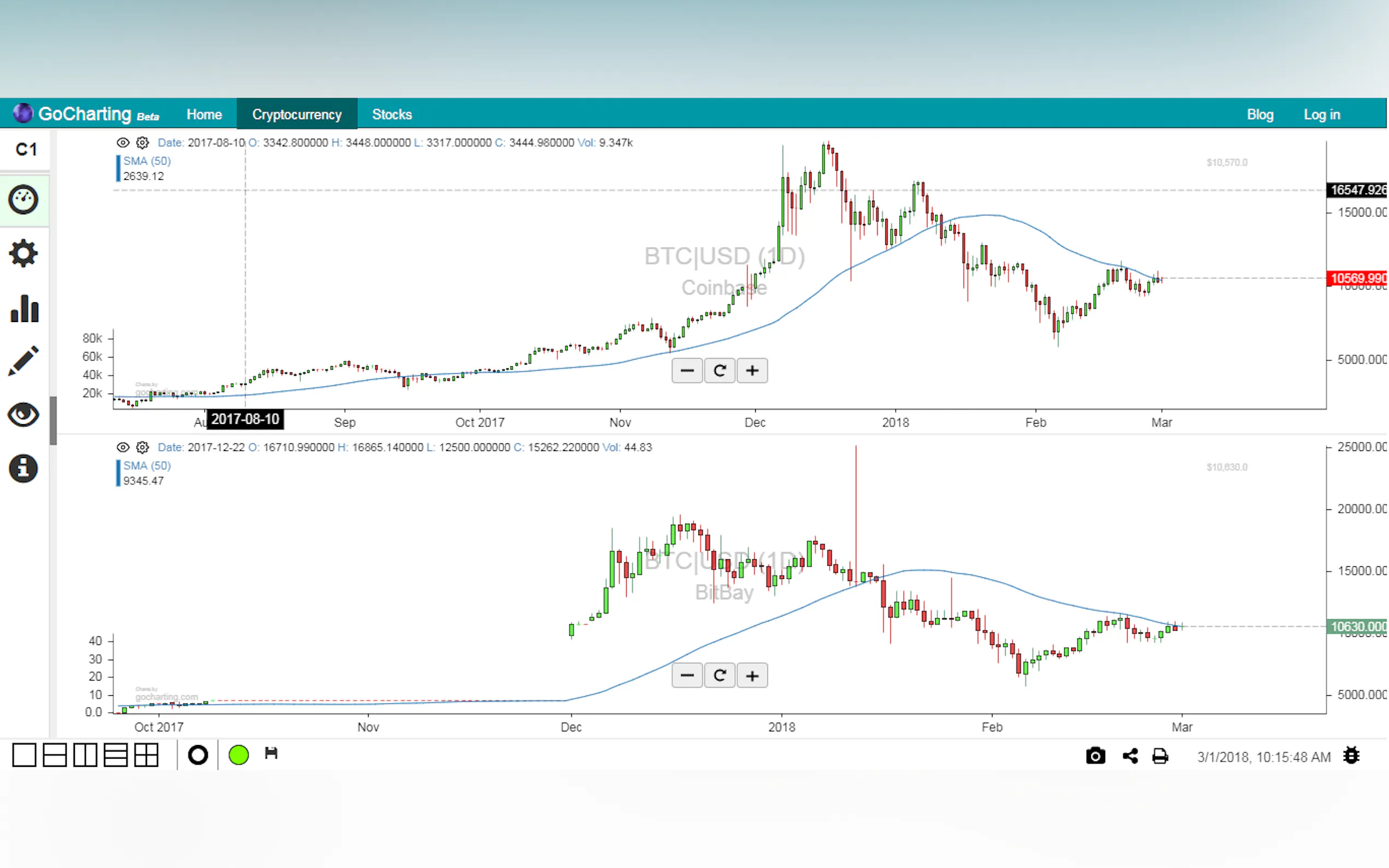The image size is (1389, 868).
Task: Toggle visibility eye on BitBay chart
Action: pyautogui.click(x=123, y=447)
